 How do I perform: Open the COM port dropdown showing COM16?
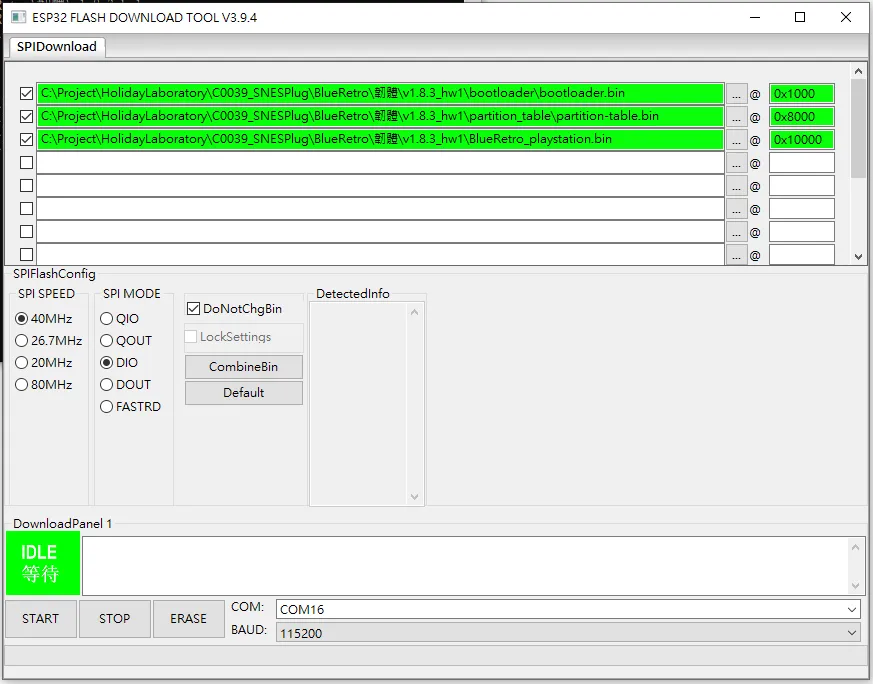coord(568,609)
